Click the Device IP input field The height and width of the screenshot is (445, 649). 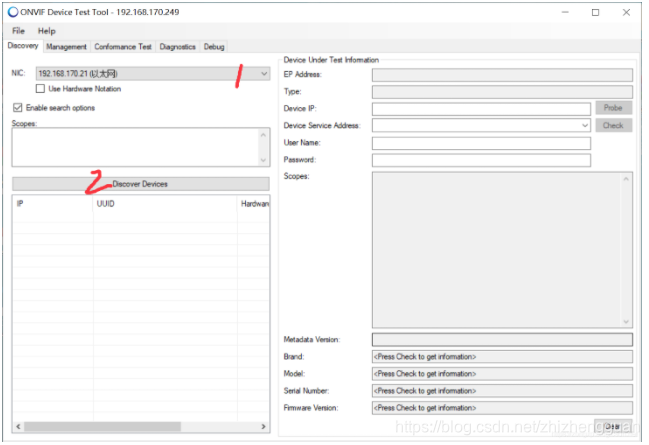pos(481,109)
